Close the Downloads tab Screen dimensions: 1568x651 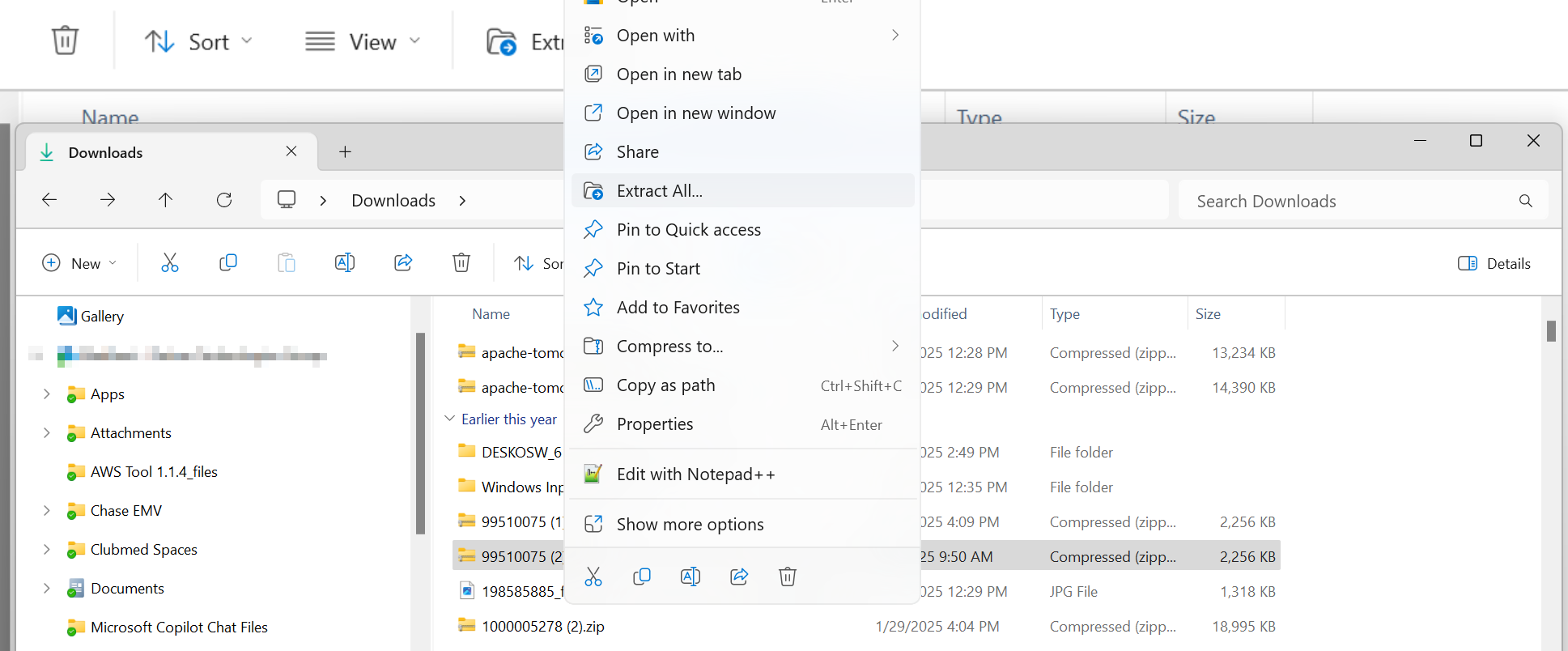tap(291, 151)
